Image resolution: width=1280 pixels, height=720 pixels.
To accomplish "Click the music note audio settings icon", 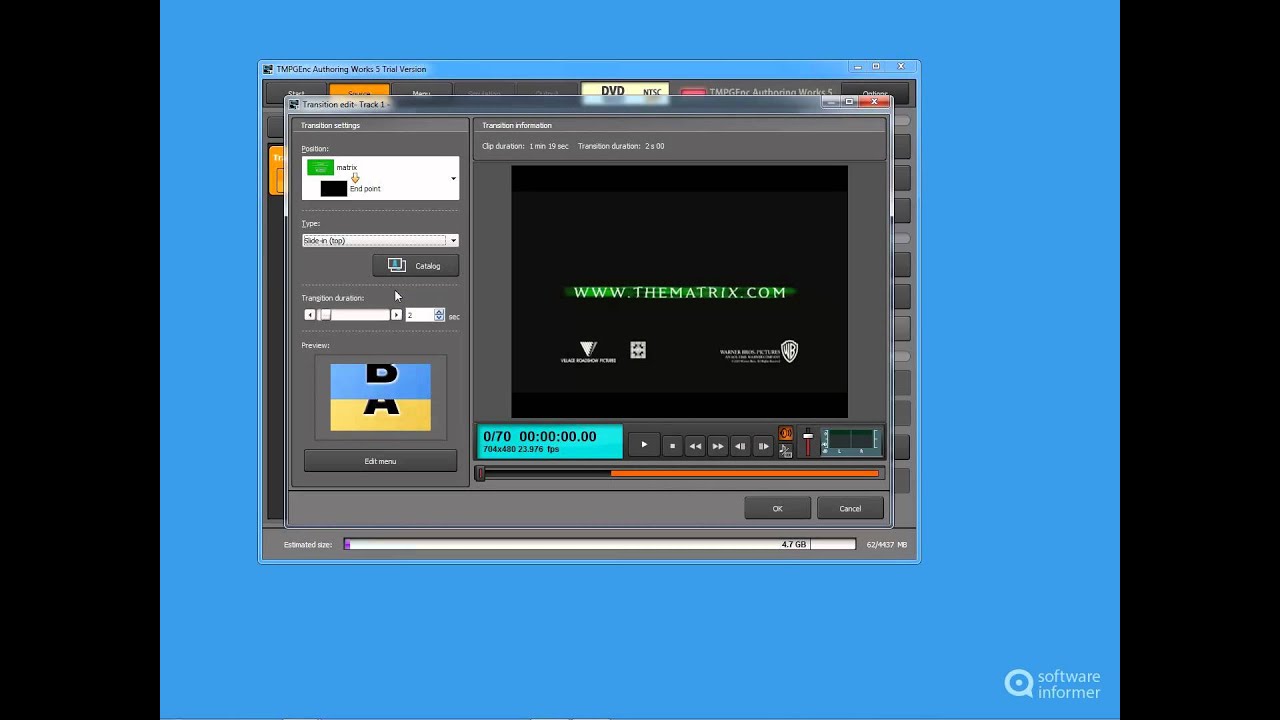I will pos(785,450).
